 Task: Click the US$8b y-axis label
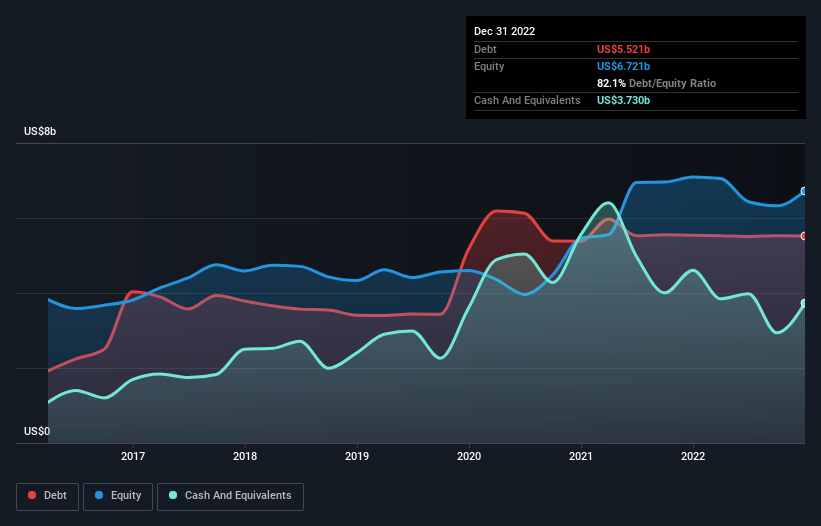(40, 131)
